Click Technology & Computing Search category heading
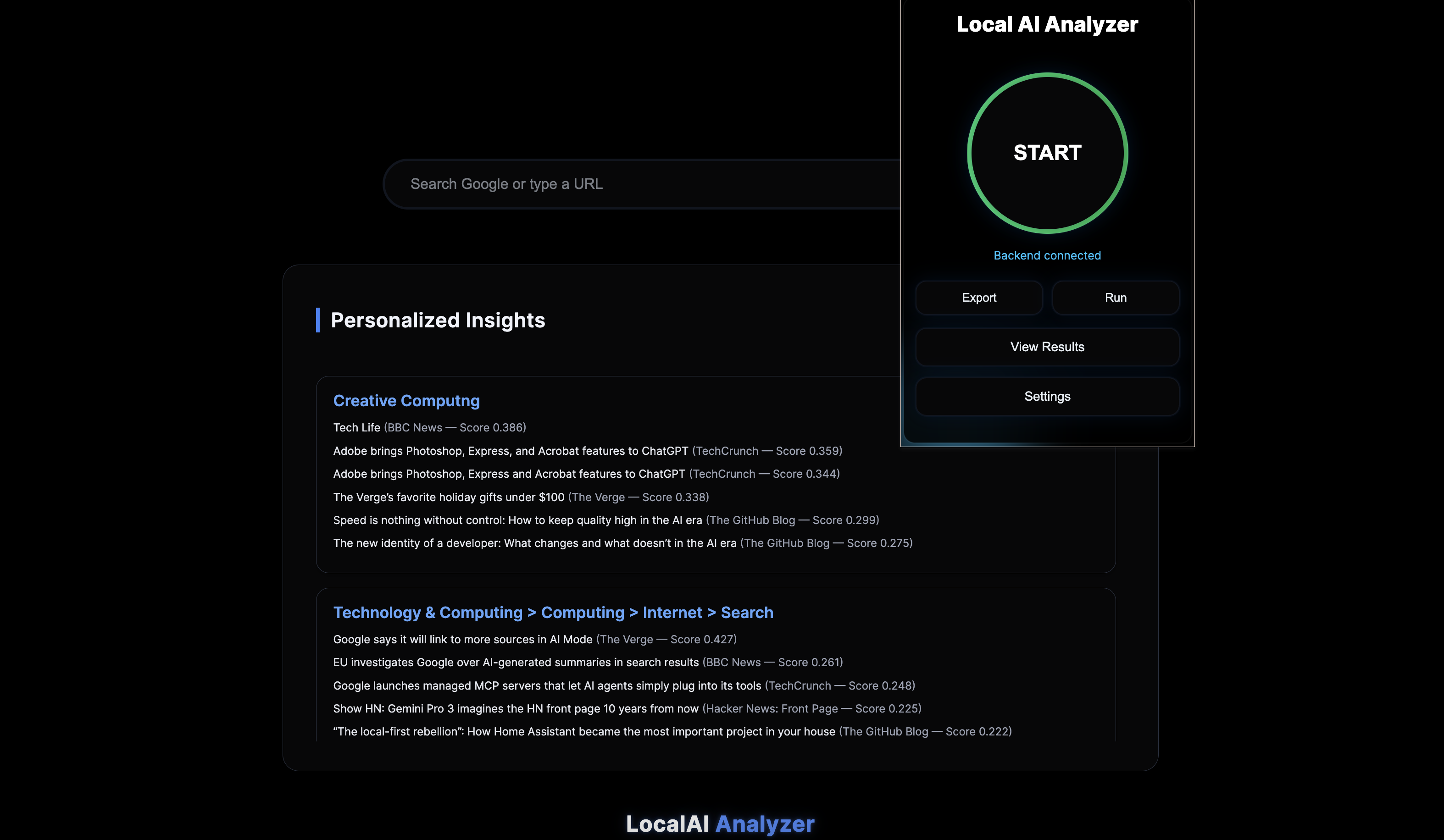1444x840 pixels. click(553, 613)
